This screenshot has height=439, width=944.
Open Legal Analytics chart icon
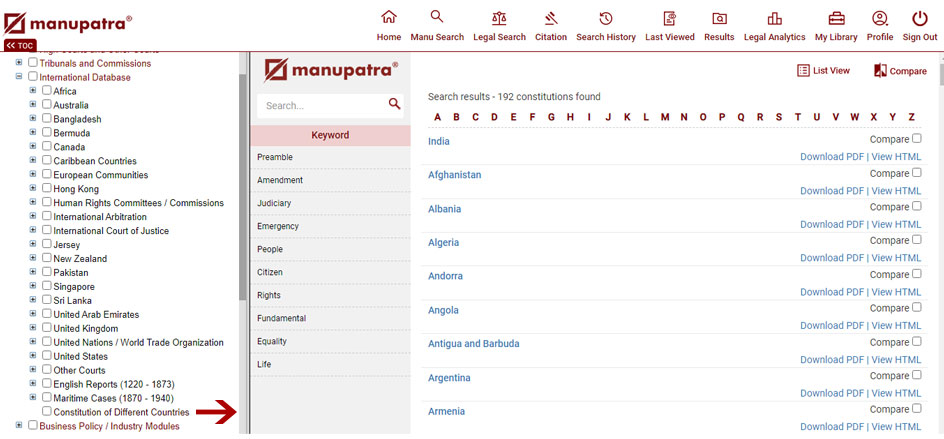(x=774, y=19)
